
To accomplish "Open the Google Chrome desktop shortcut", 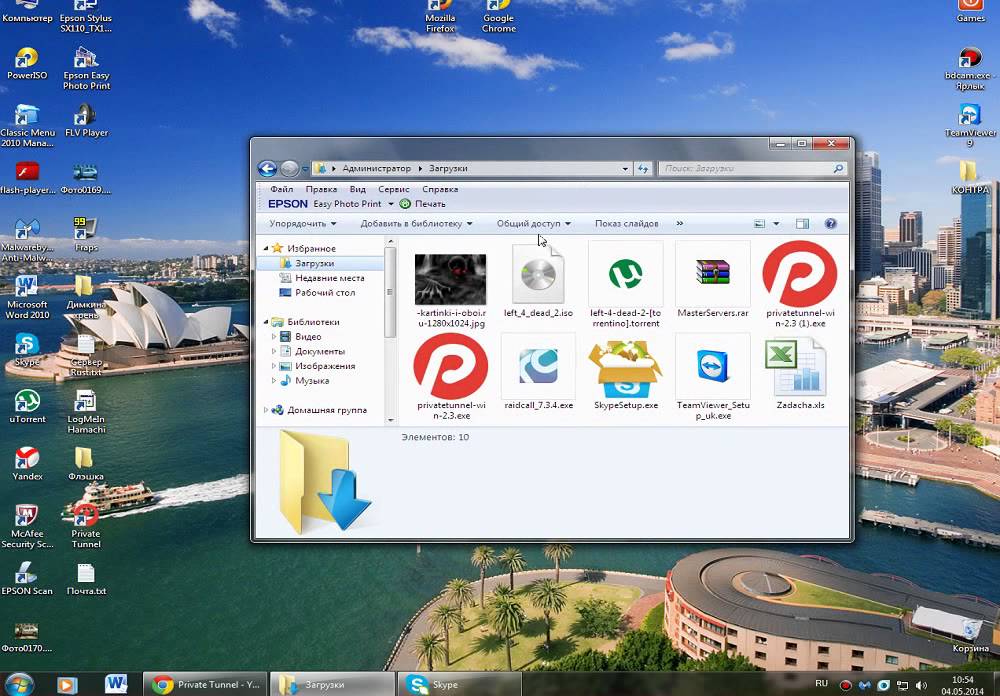I will (x=499, y=17).
